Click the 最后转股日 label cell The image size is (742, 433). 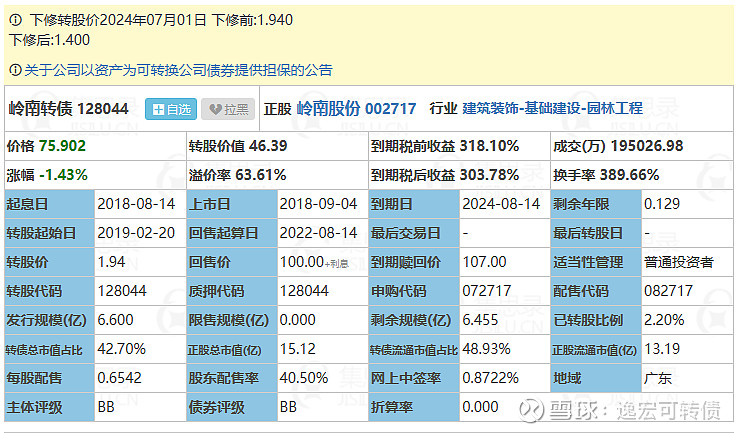tap(596, 233)
